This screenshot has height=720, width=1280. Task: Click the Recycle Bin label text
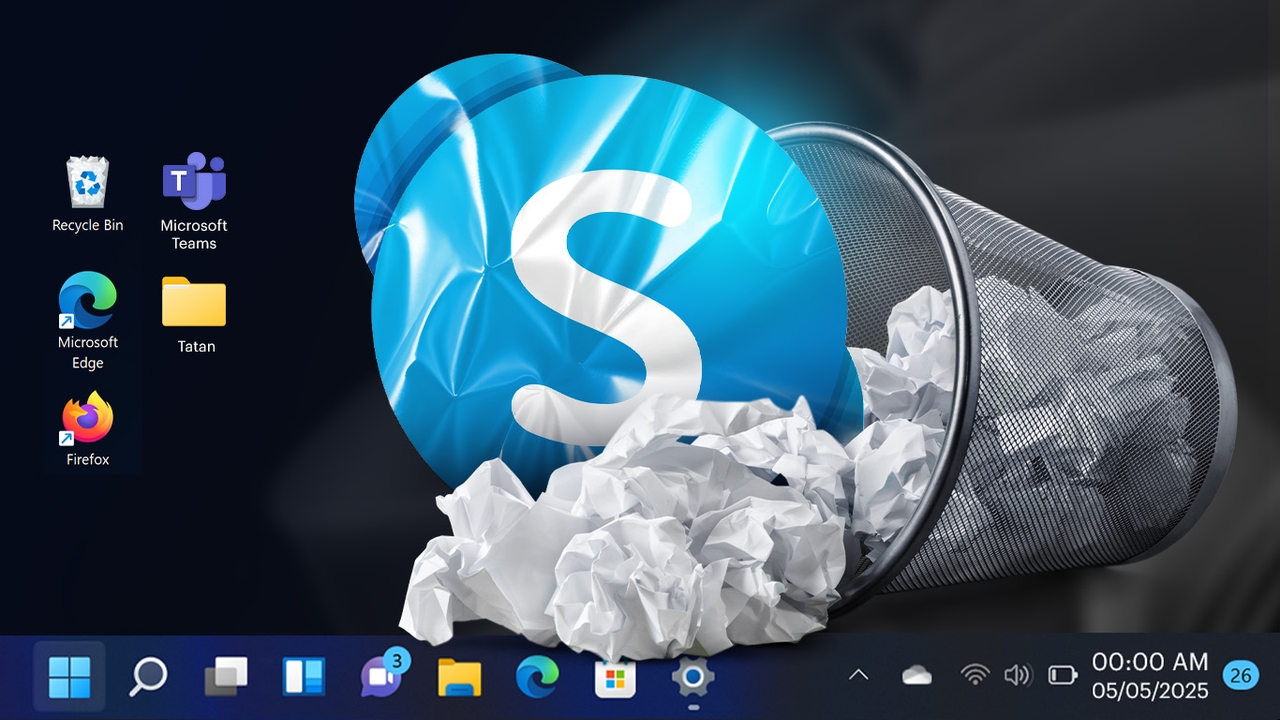pos(88,226)
